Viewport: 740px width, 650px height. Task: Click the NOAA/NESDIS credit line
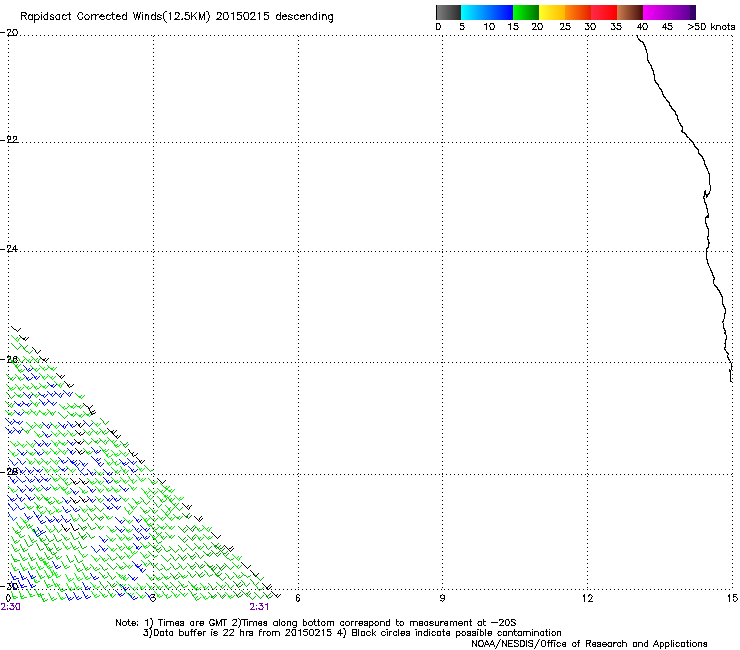tap(589, 644)
